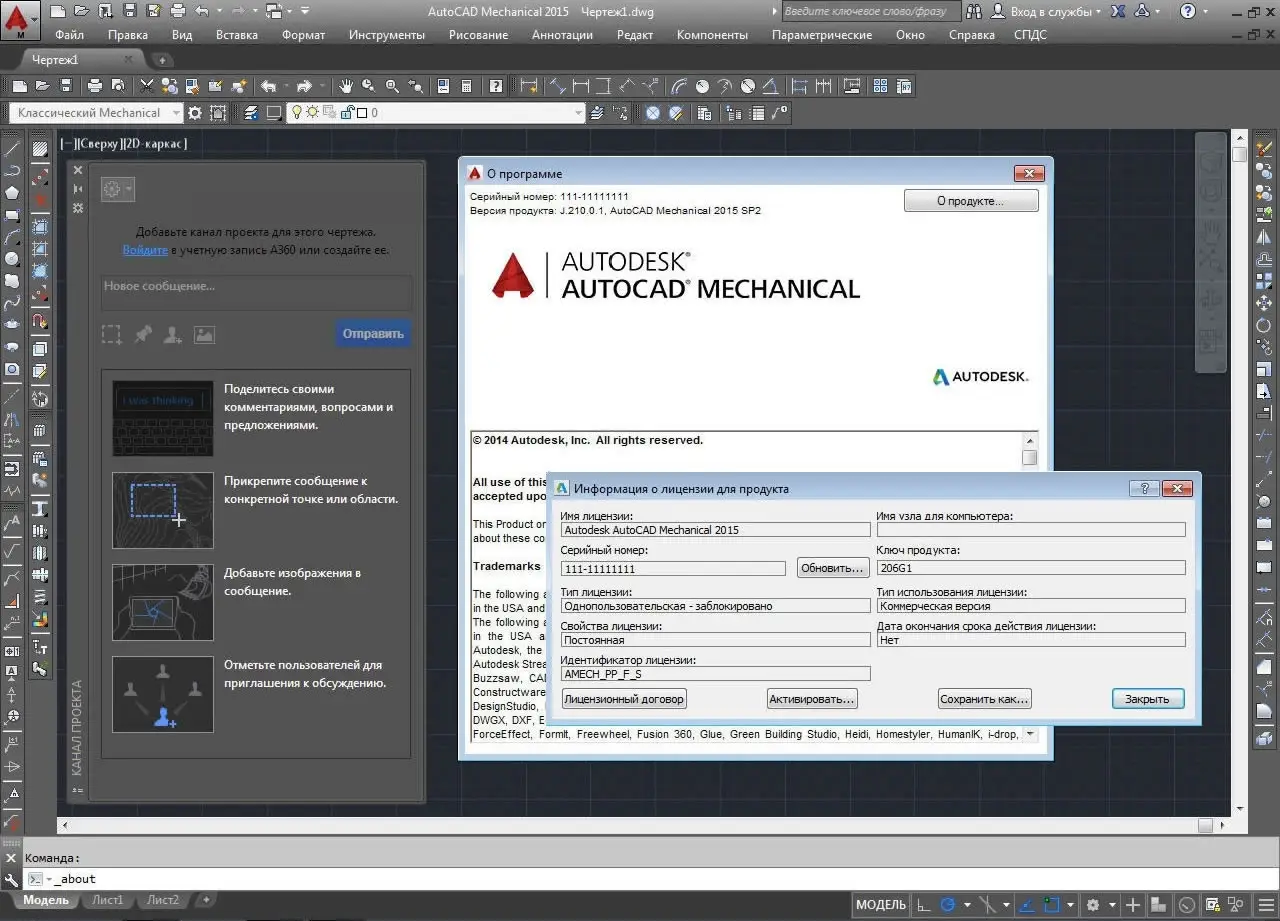Toggle Ortho mode in the status bar
This screenshot has width=1280, height=921.
click(923, 905)
